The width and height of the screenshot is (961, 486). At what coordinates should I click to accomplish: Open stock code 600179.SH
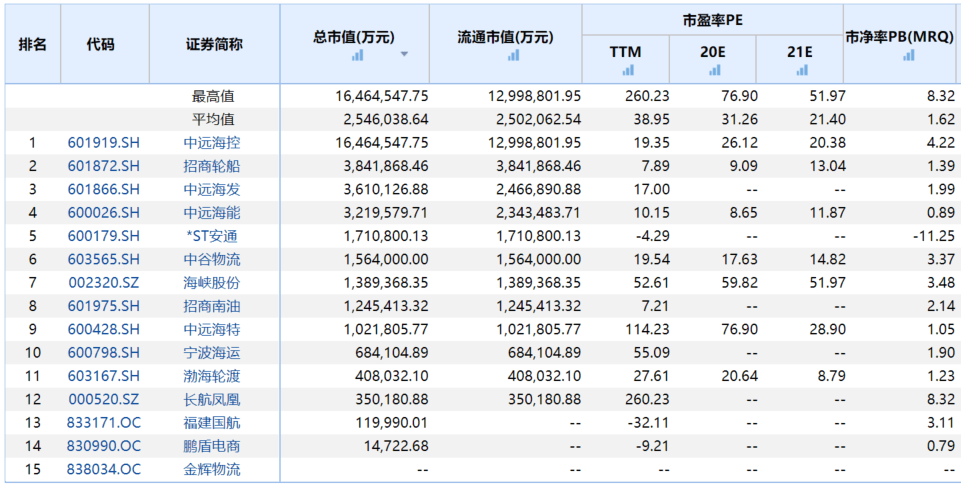(x=104, y=236)
